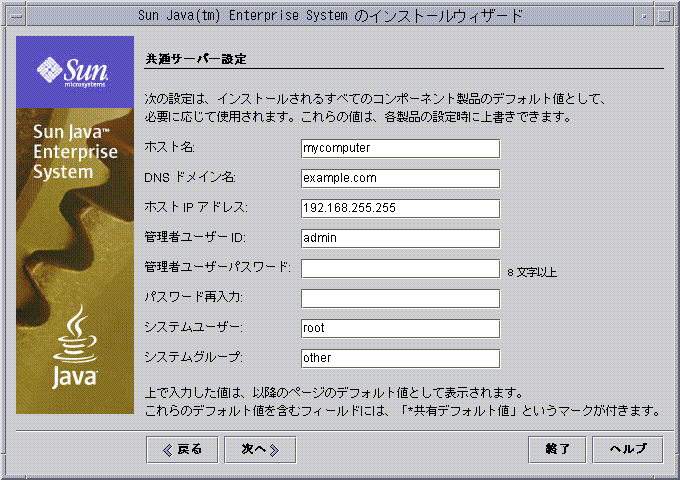This screenshot has height=480, width=680.
Task: Click the パスワード再入力 label
Action: coord(193,297)
